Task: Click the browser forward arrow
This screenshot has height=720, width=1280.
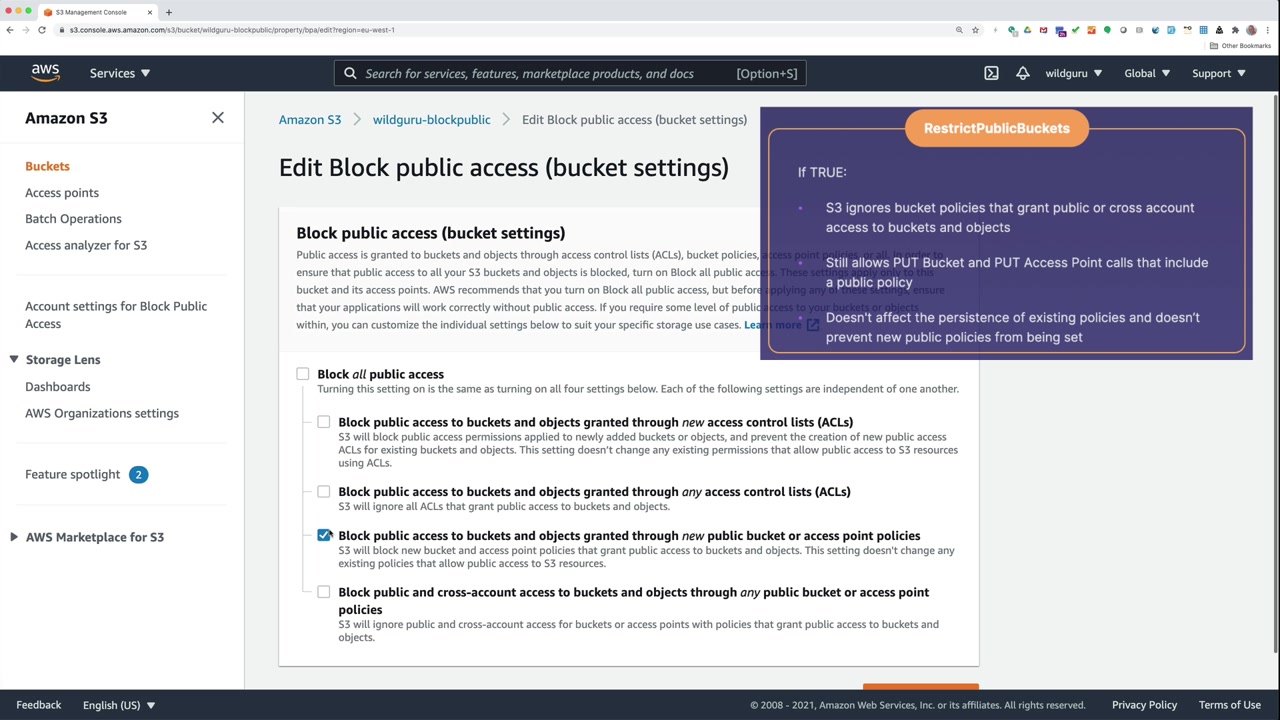Action: tap(26, 30)
